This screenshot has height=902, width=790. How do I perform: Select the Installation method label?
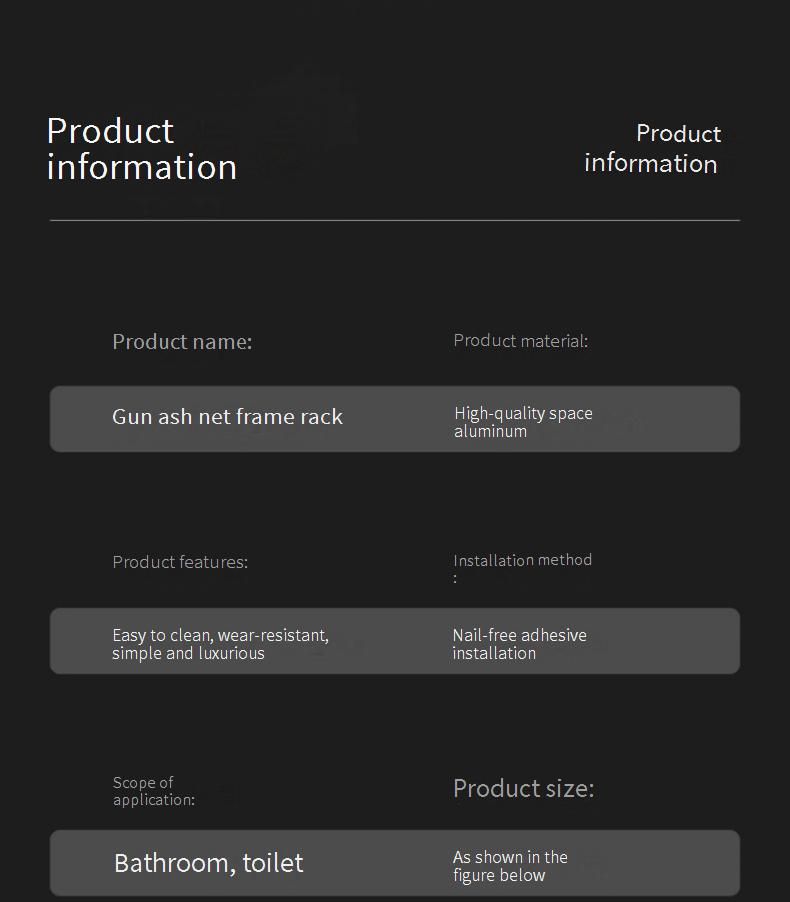(522, 560)
